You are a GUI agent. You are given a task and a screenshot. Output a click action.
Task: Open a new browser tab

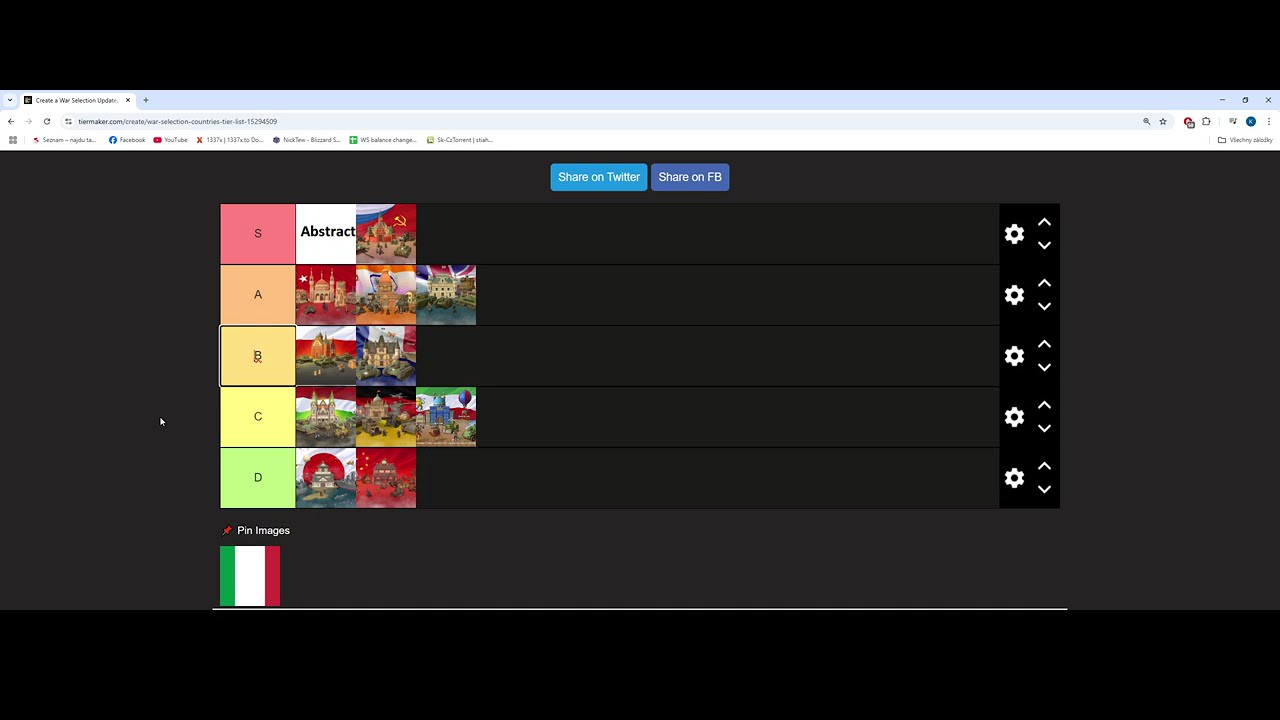[146, 100]
